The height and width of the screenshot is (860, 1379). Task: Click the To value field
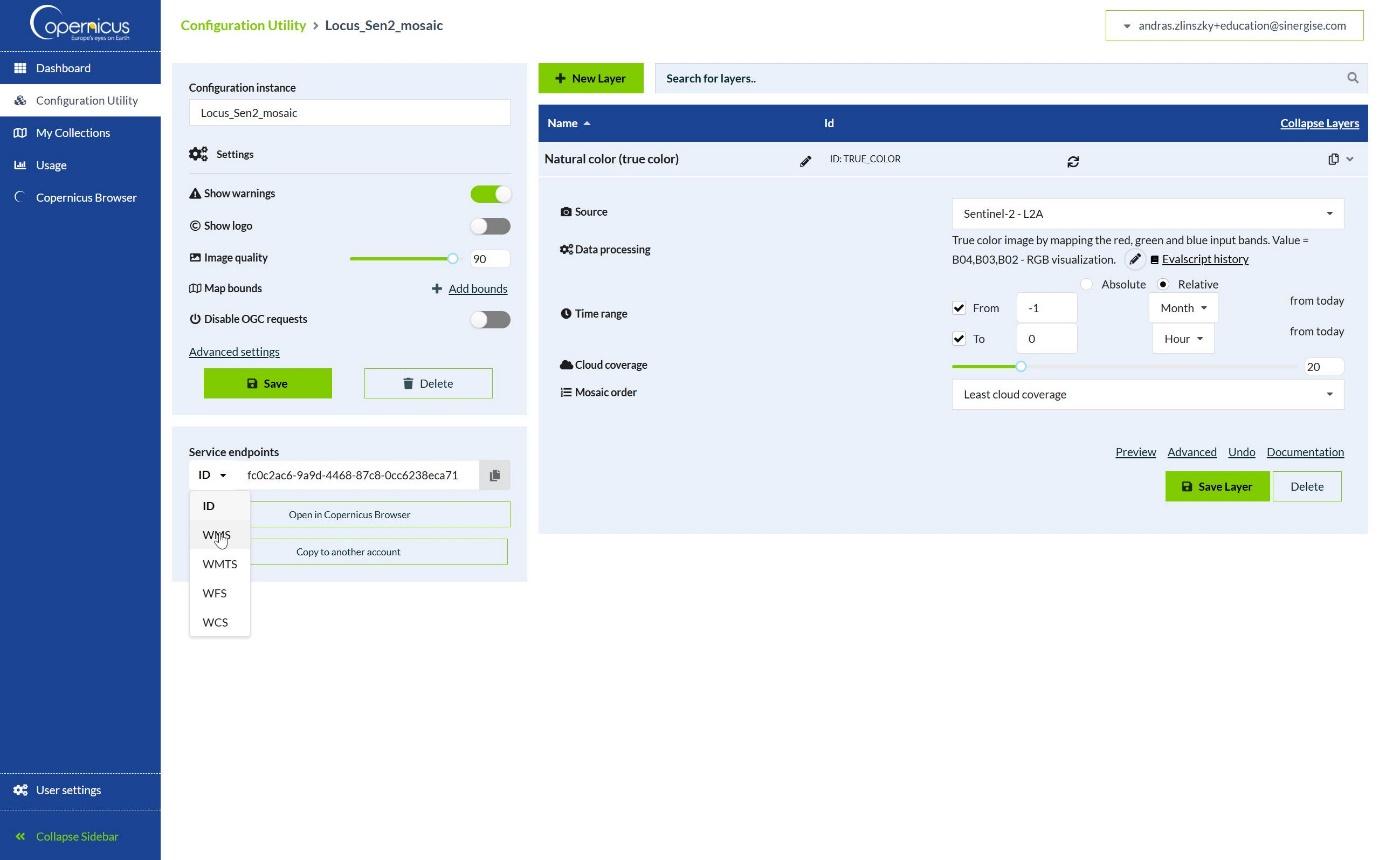click(1047, 339)
